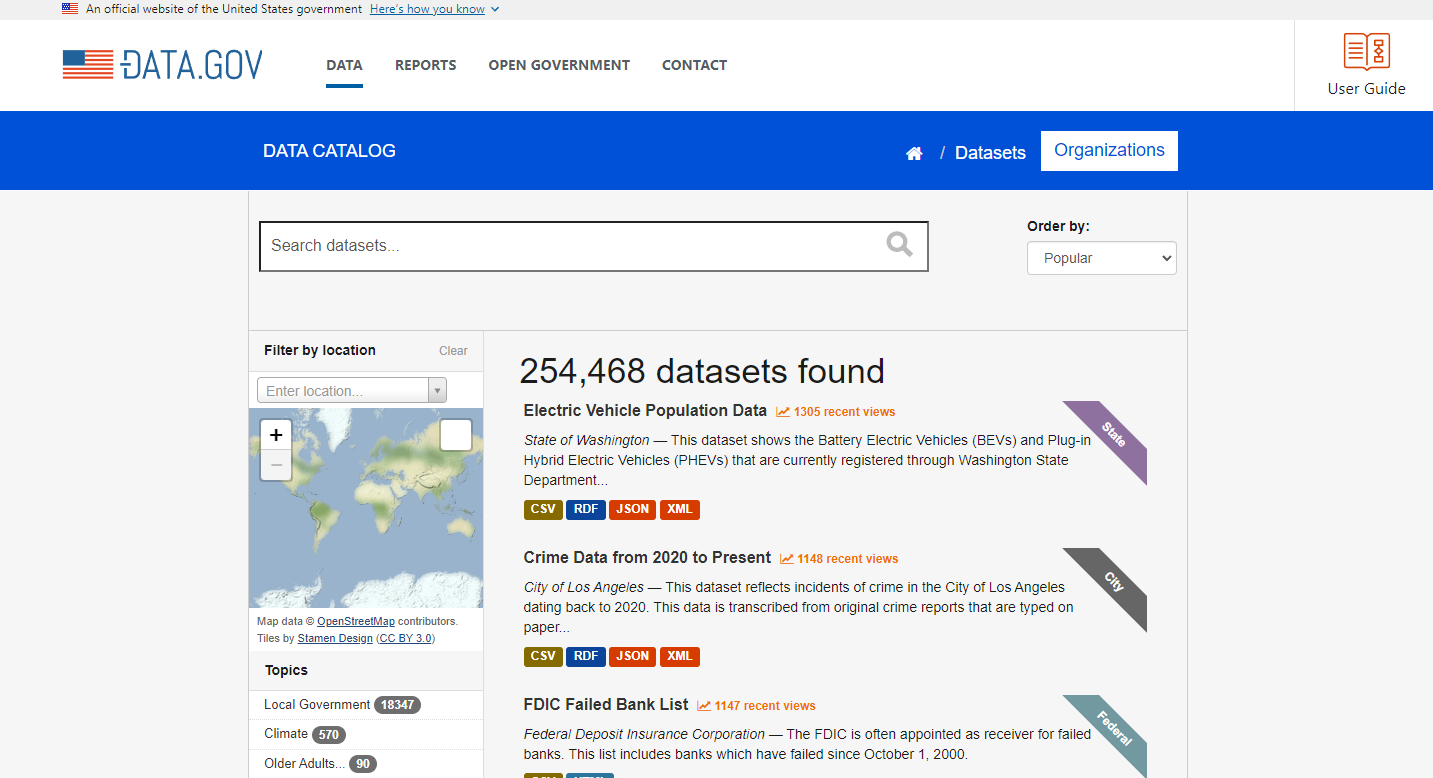Click trending icon beside Crime Data views

[x=787, y=559]
